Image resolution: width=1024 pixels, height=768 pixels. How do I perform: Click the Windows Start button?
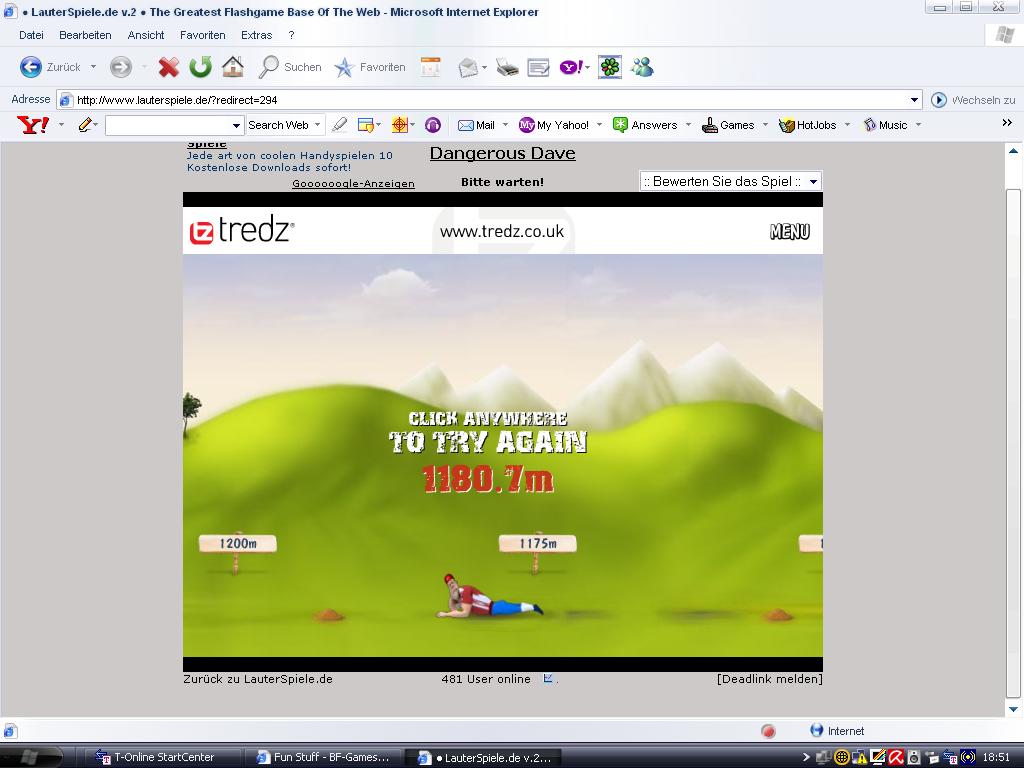[x=31, y=758]
